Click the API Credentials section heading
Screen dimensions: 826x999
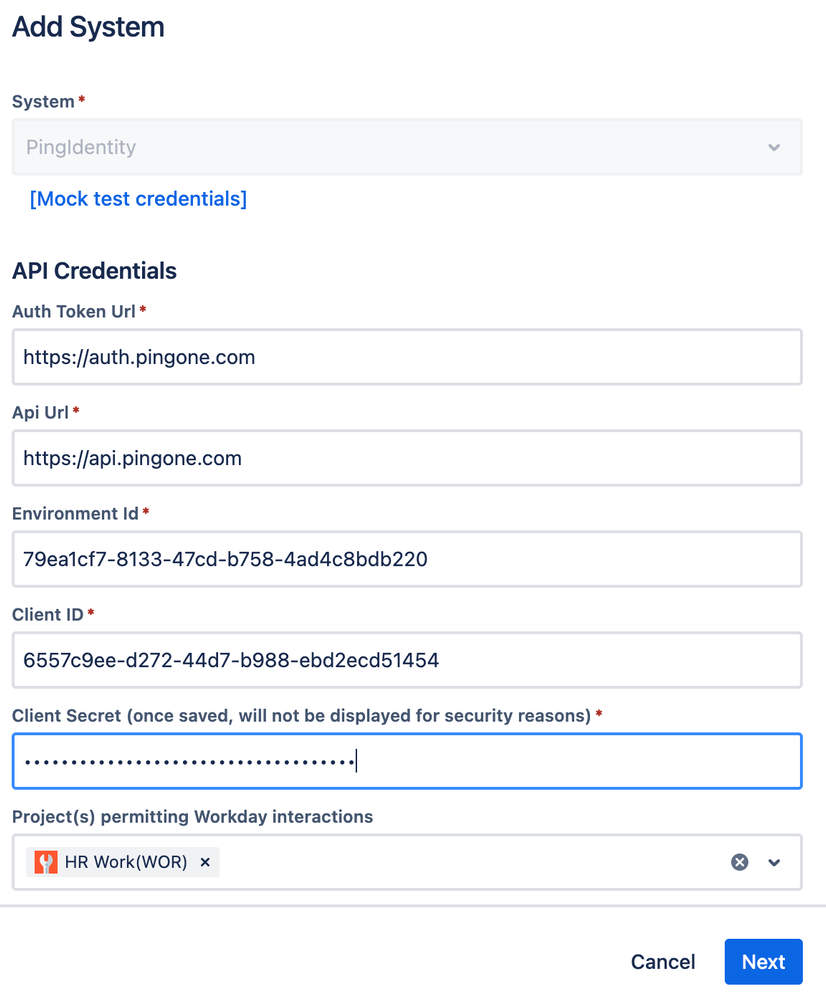(x=94, y=270)
